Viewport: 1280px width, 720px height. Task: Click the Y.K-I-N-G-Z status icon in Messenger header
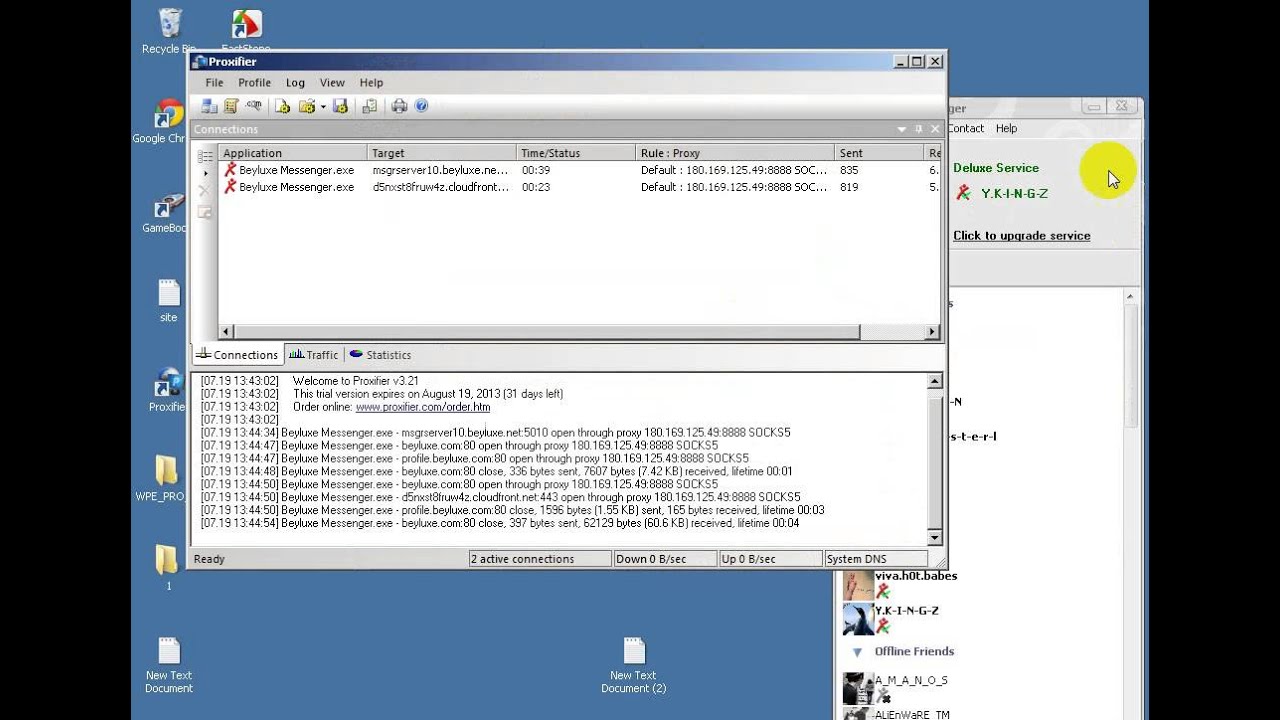pos(963,193)
